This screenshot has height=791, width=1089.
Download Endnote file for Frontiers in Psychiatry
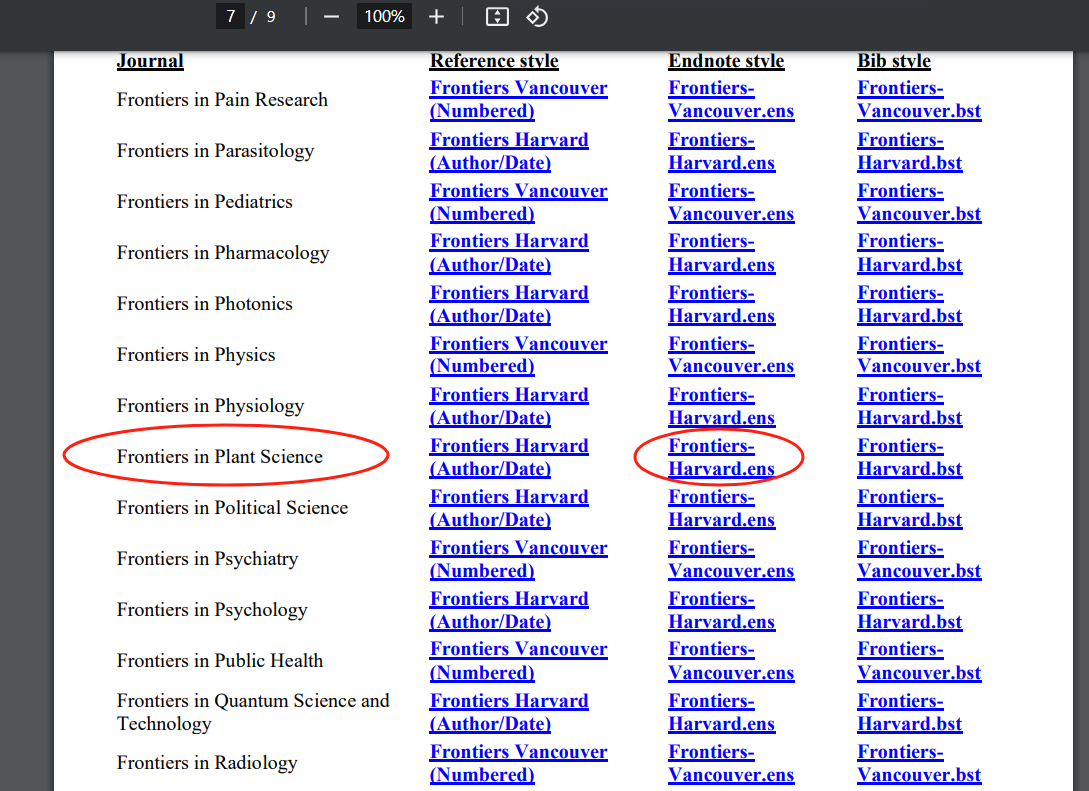pos(731,559)
